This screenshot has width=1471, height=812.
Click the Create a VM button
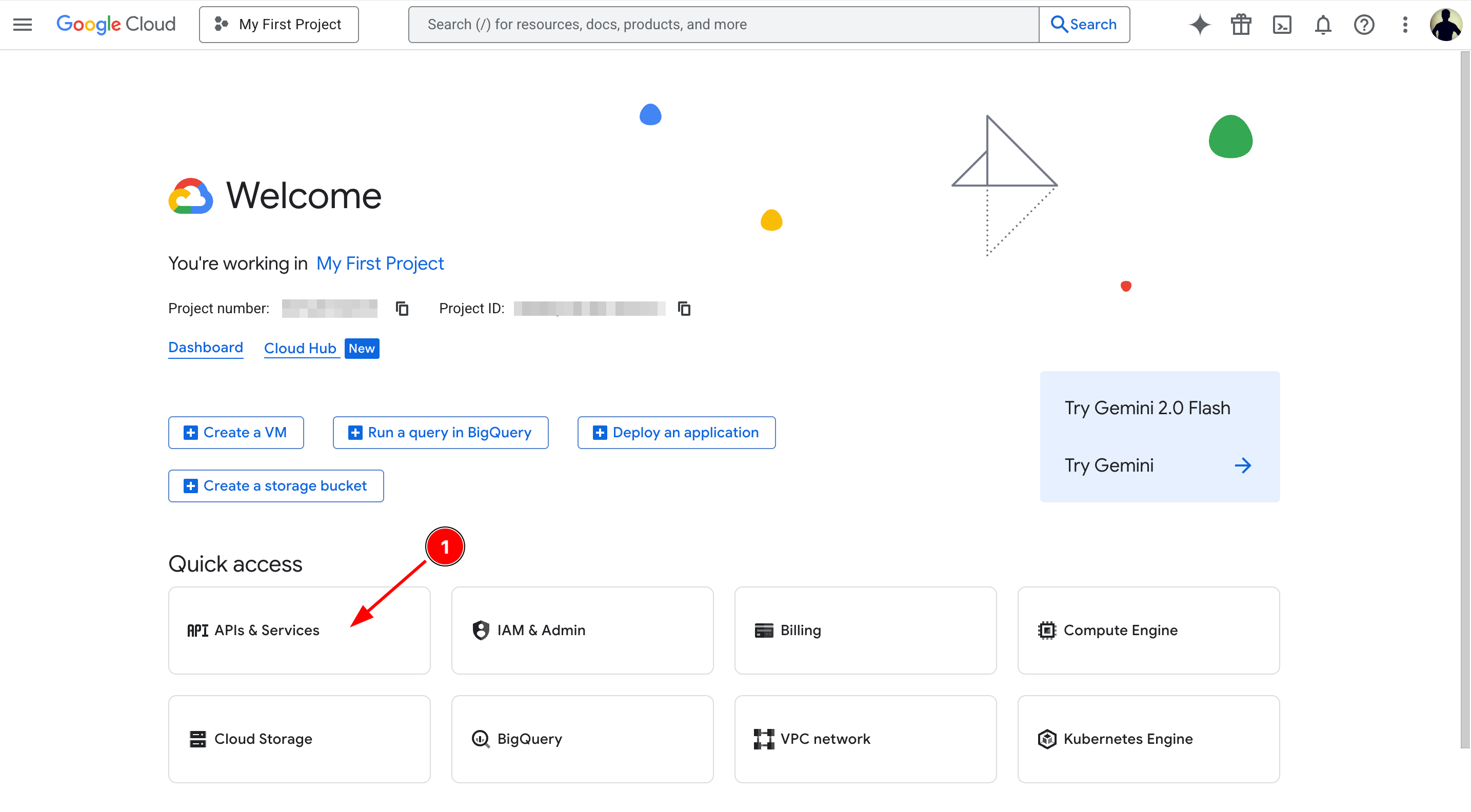[x=236, y=433]
